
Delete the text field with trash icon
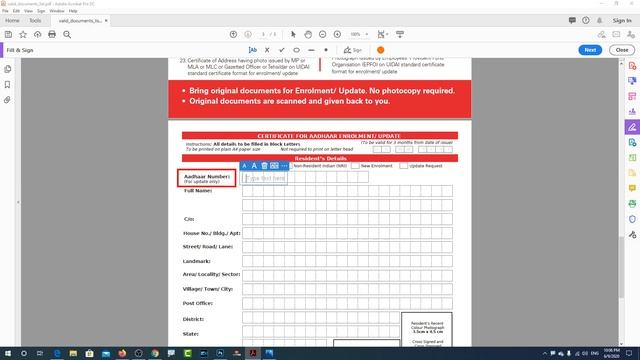[x=264, y=166]
